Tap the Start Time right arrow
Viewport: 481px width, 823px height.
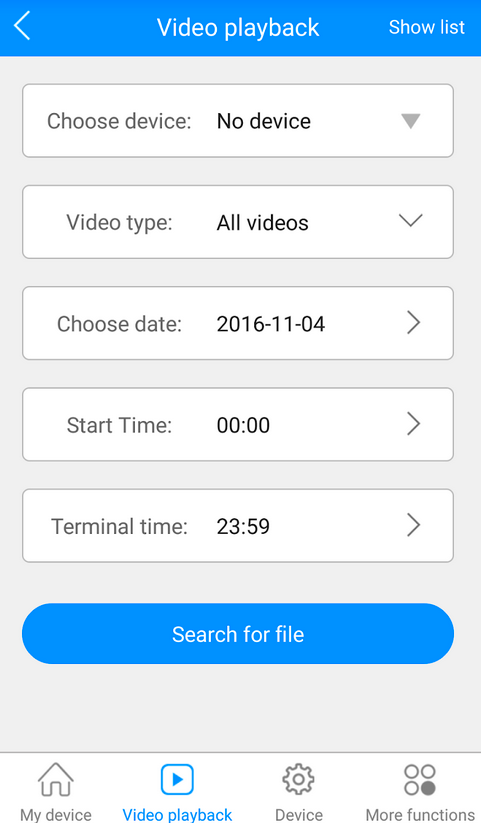tap(413, 424)
